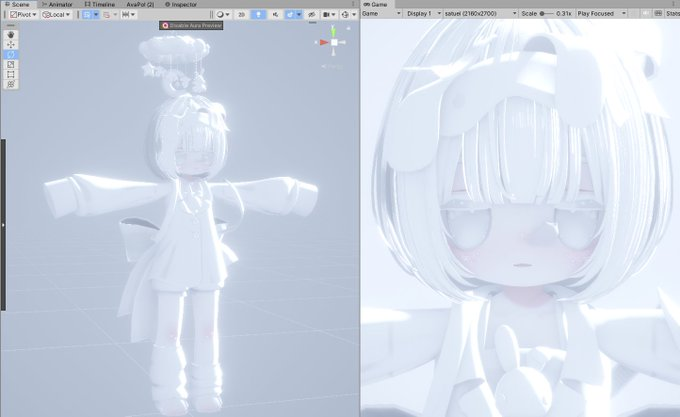Open Scene panel more-options menu

353,4
